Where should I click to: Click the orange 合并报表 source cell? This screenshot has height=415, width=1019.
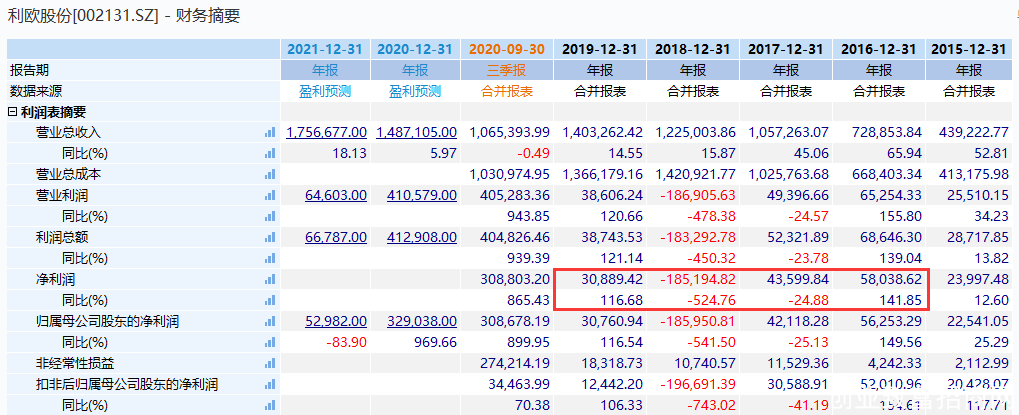point(507,92)
